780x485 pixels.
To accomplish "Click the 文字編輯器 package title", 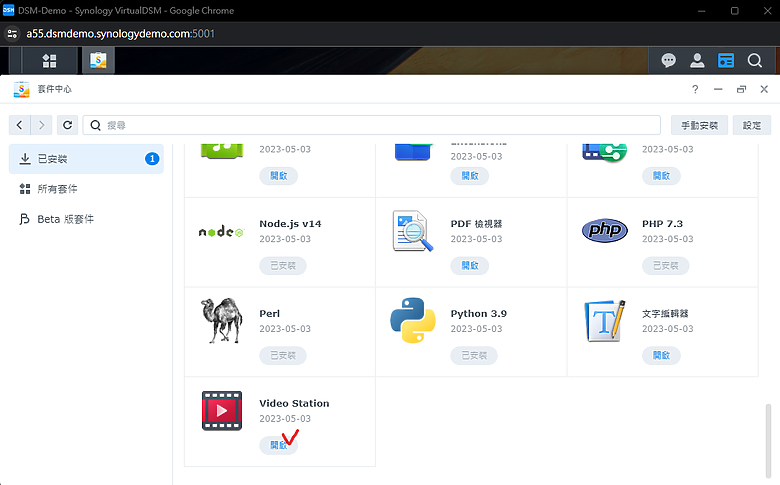I will [665, 313].
